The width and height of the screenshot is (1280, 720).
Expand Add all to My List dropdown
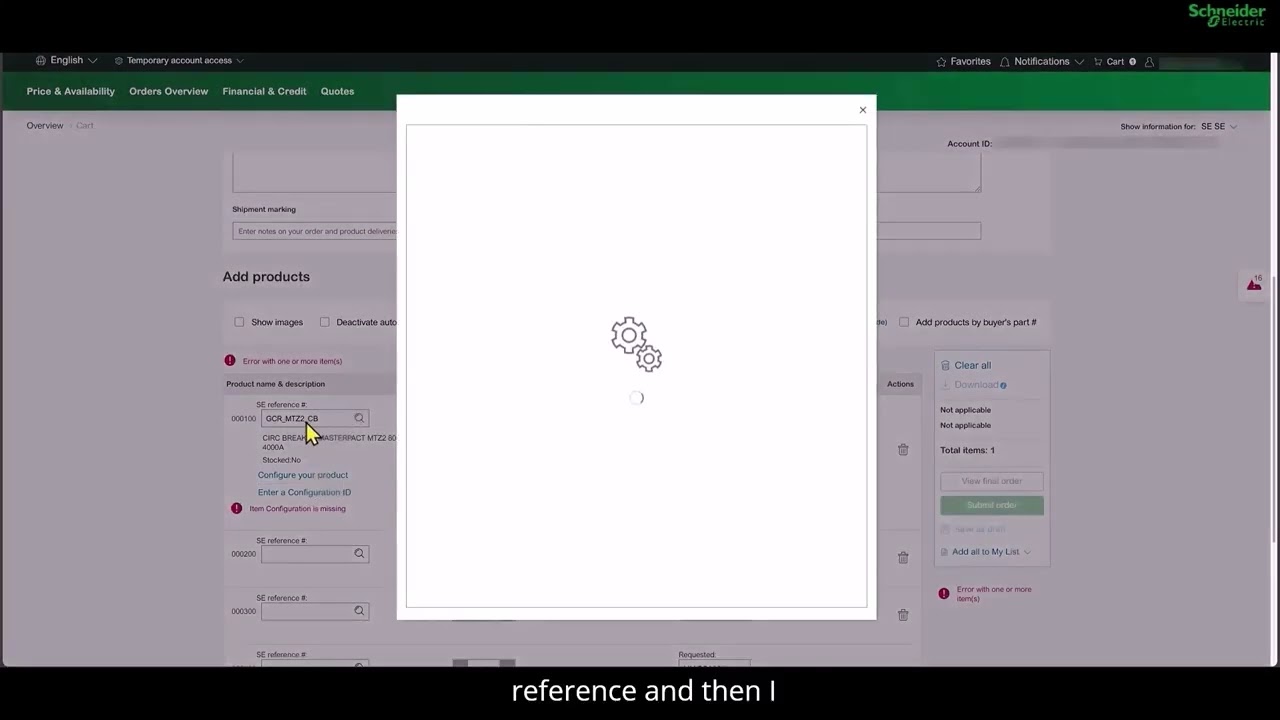click(986, 552)
